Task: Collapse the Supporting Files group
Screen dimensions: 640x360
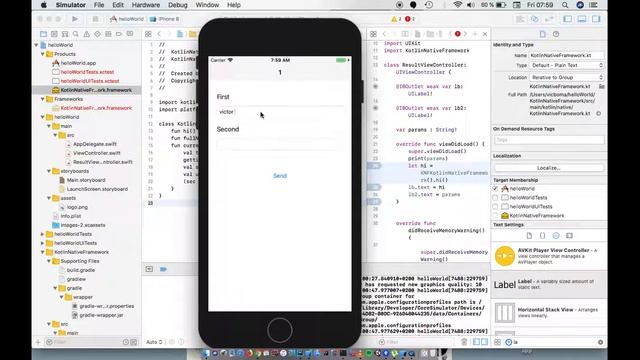Action: point(49,261)
